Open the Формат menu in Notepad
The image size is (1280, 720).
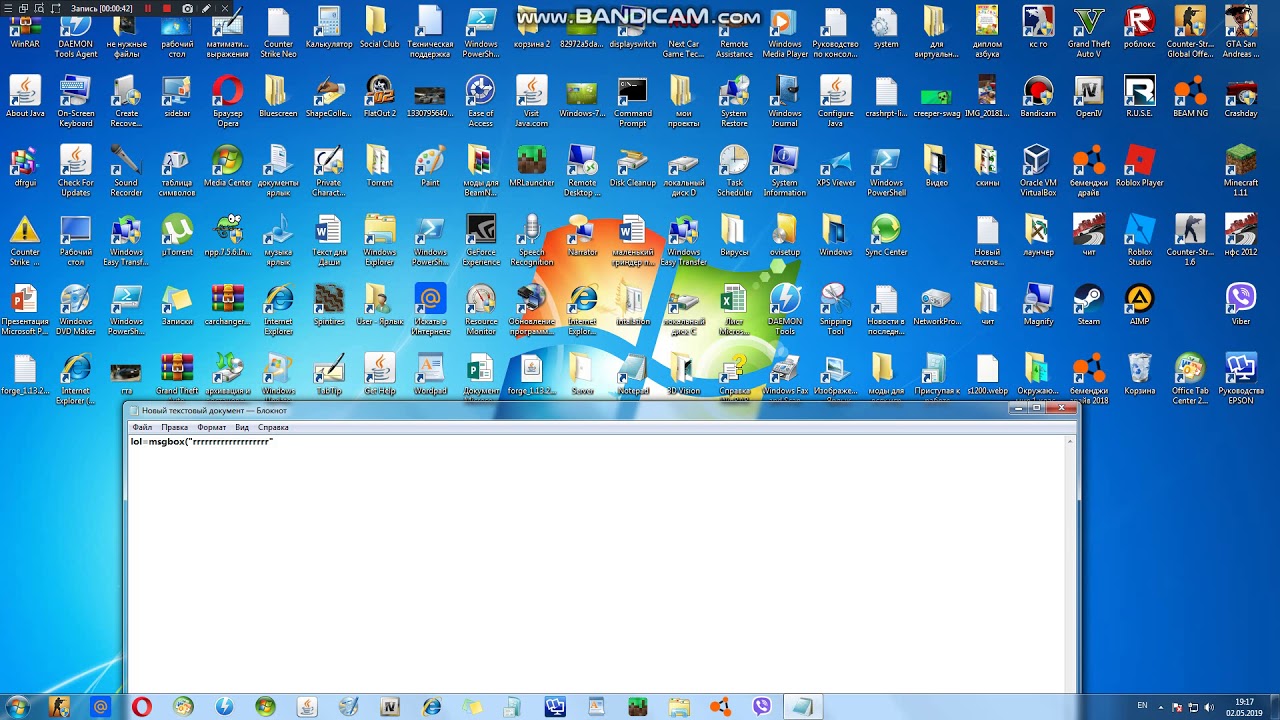[211, 427]
